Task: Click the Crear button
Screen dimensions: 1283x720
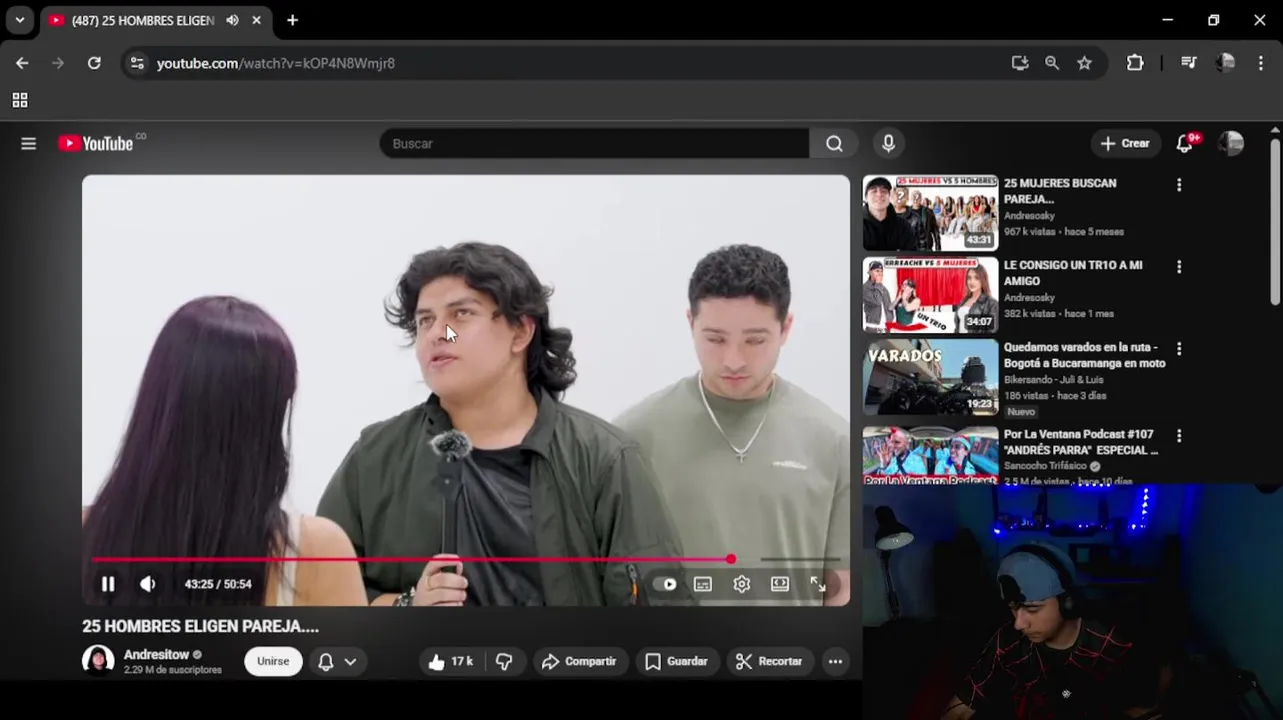Action: [1126, 143]
